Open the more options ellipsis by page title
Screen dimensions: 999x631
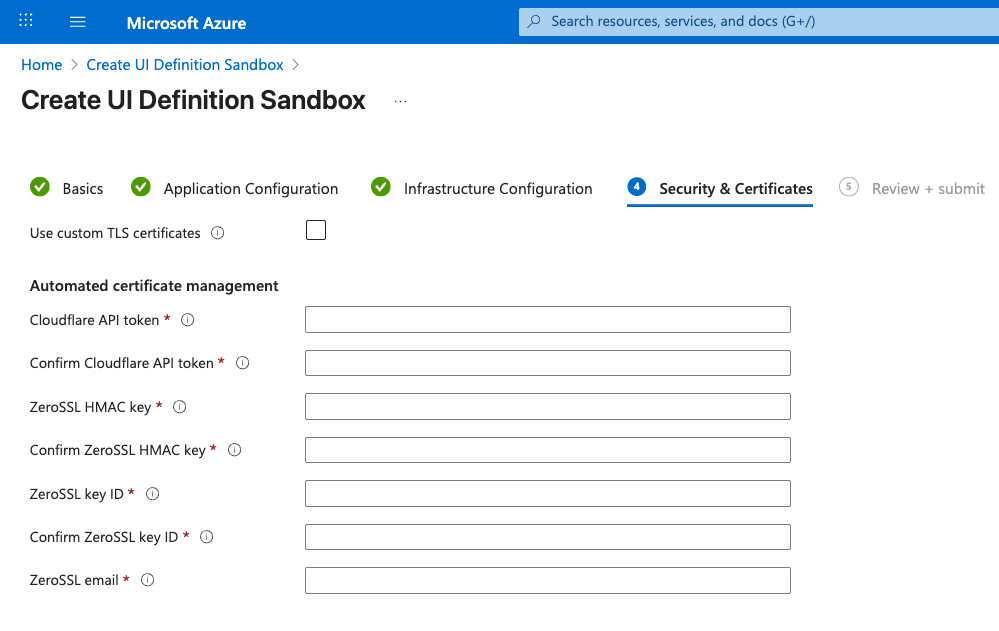tap(400, 101)
